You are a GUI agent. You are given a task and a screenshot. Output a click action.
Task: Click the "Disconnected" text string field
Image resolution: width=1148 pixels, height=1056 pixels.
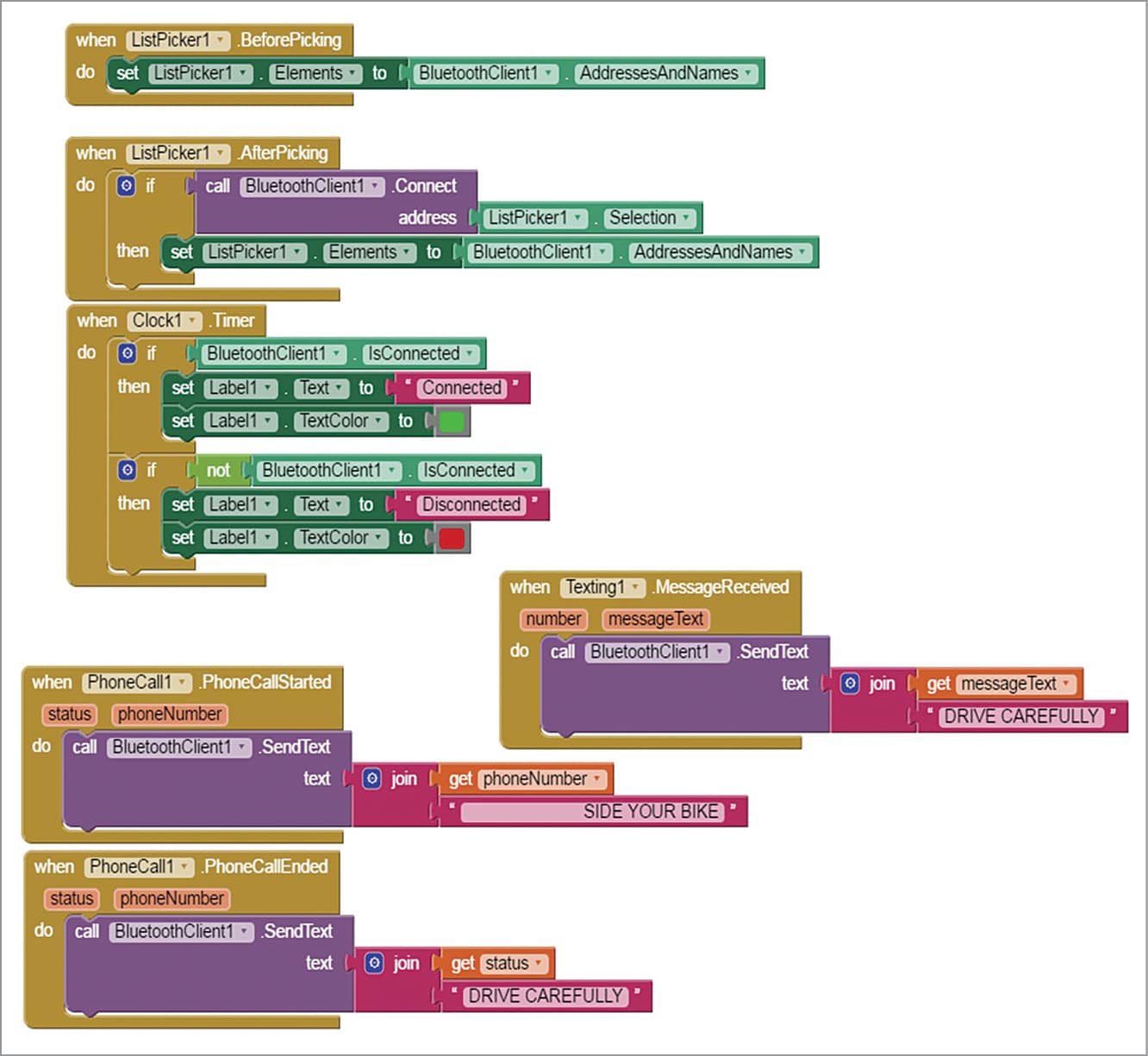[x=471, y=504]
